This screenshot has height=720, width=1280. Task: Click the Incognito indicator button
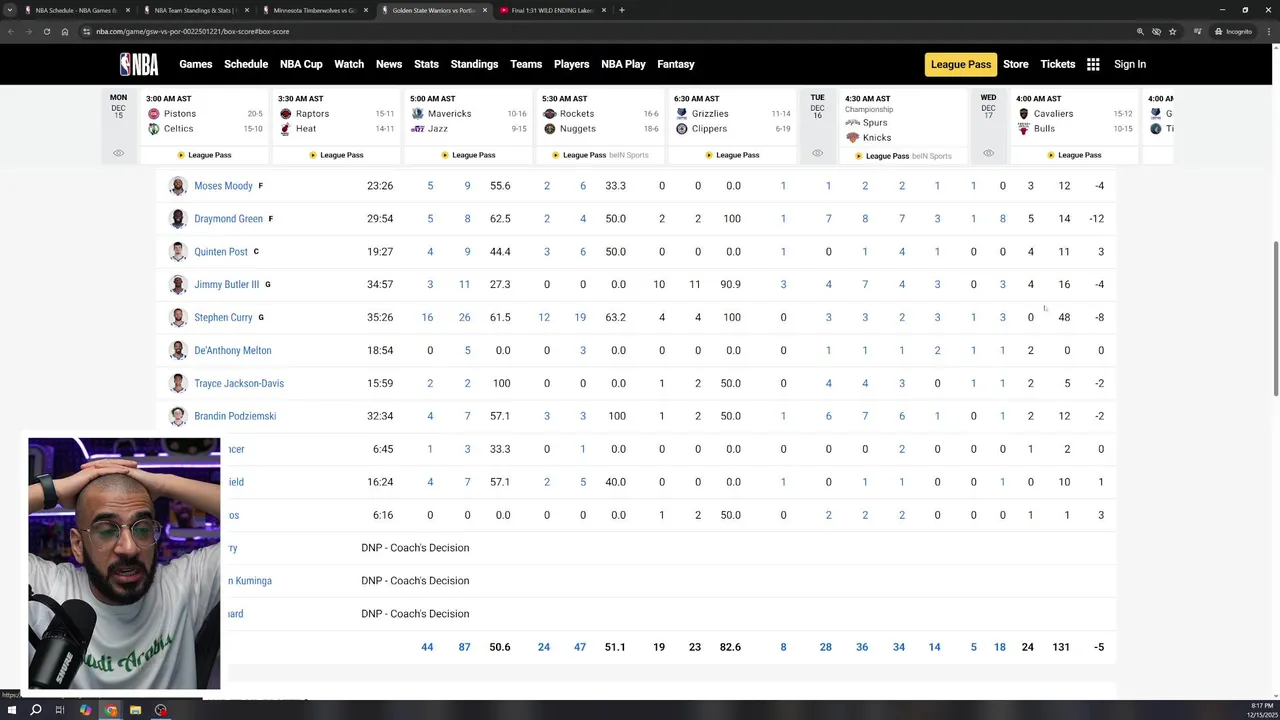(x=1233, y=31)
